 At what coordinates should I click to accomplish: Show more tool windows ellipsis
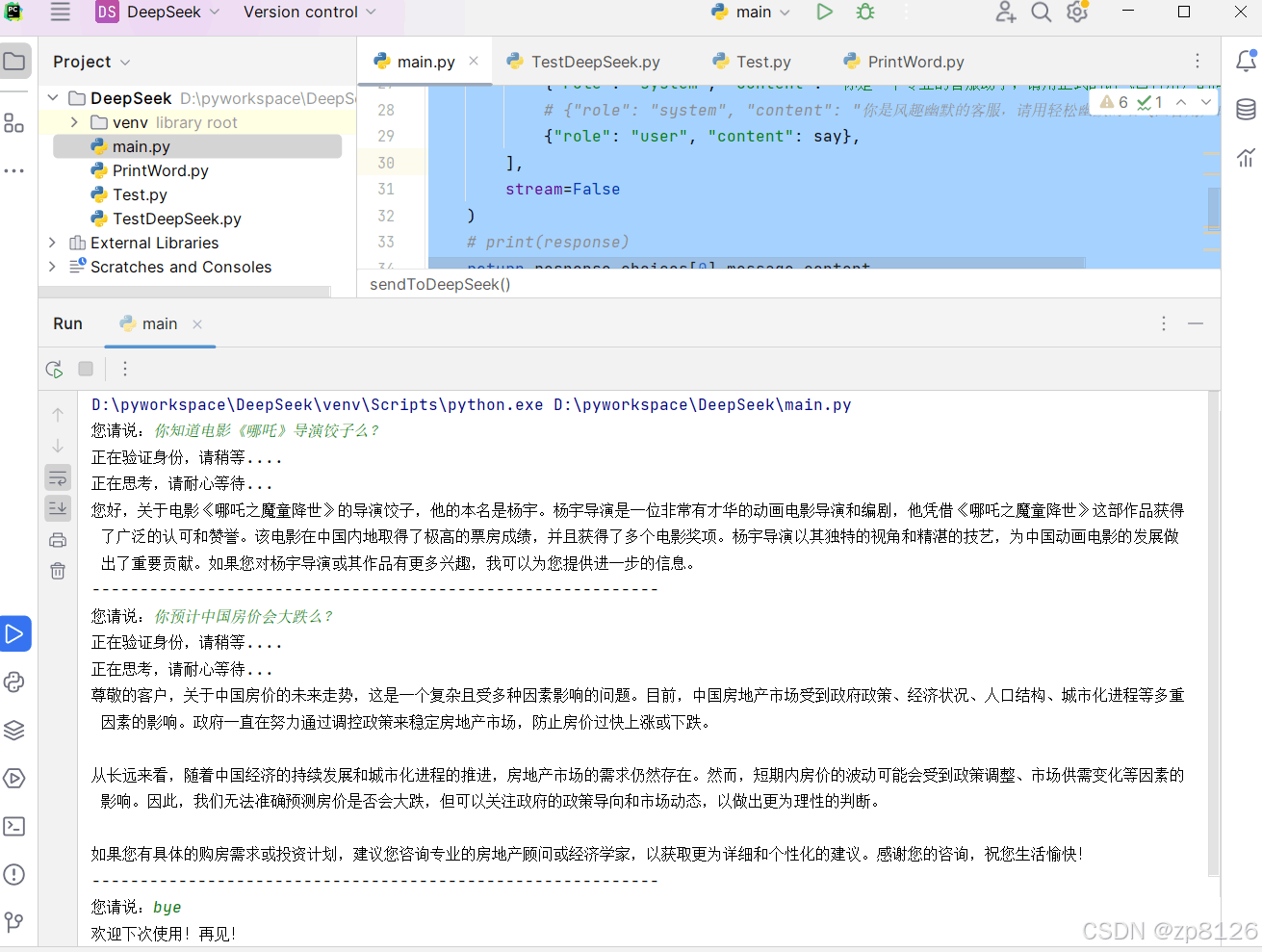point(14,170)
